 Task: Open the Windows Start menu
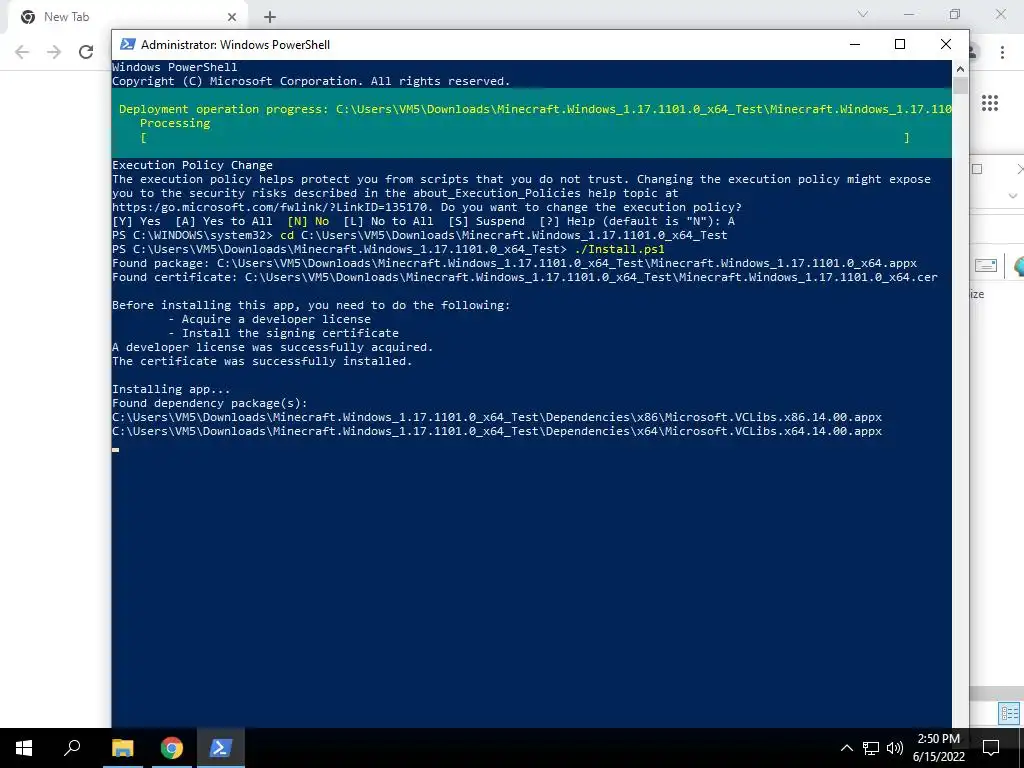[24, 748]
